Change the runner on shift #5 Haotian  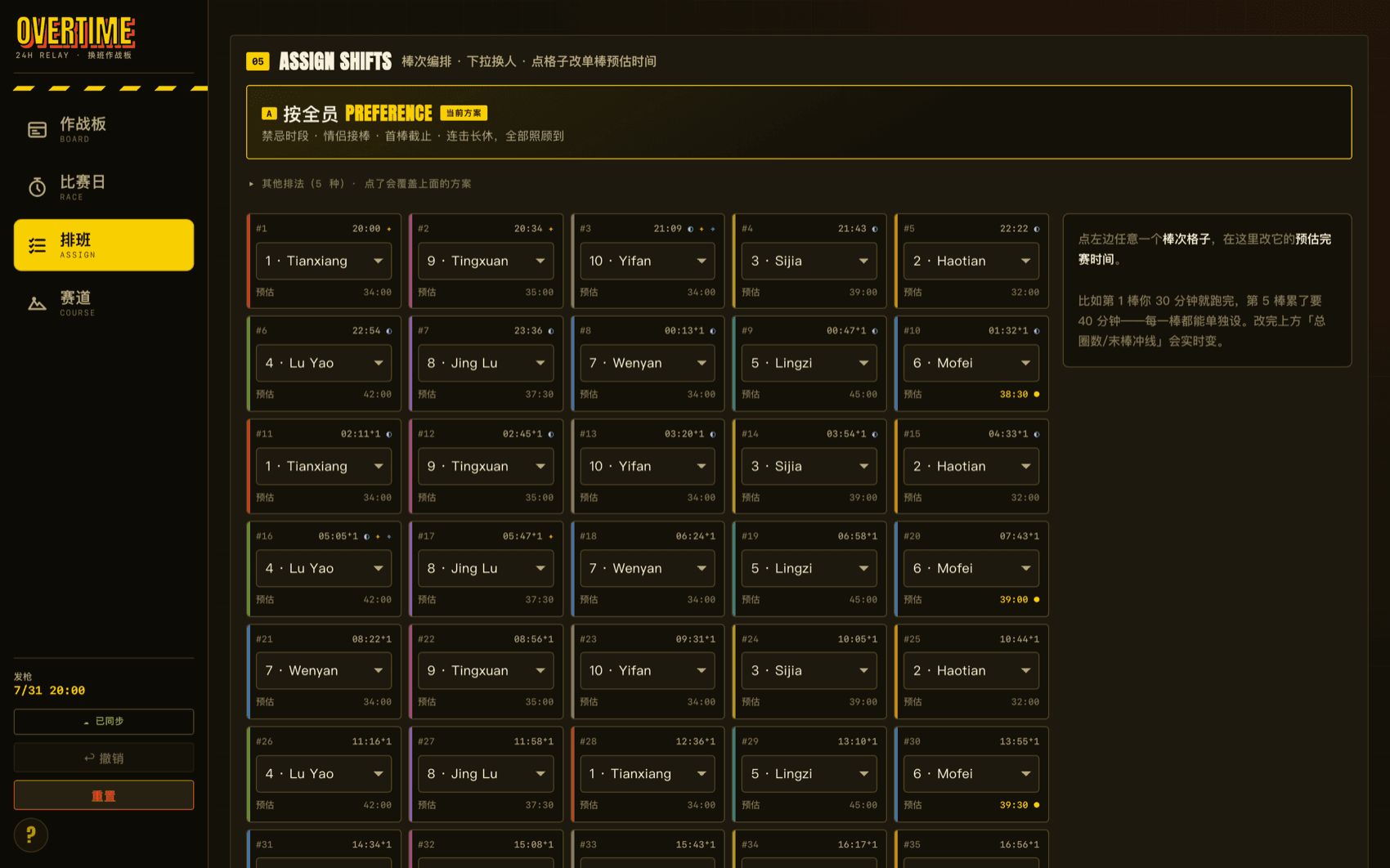(x=971, y=261)
